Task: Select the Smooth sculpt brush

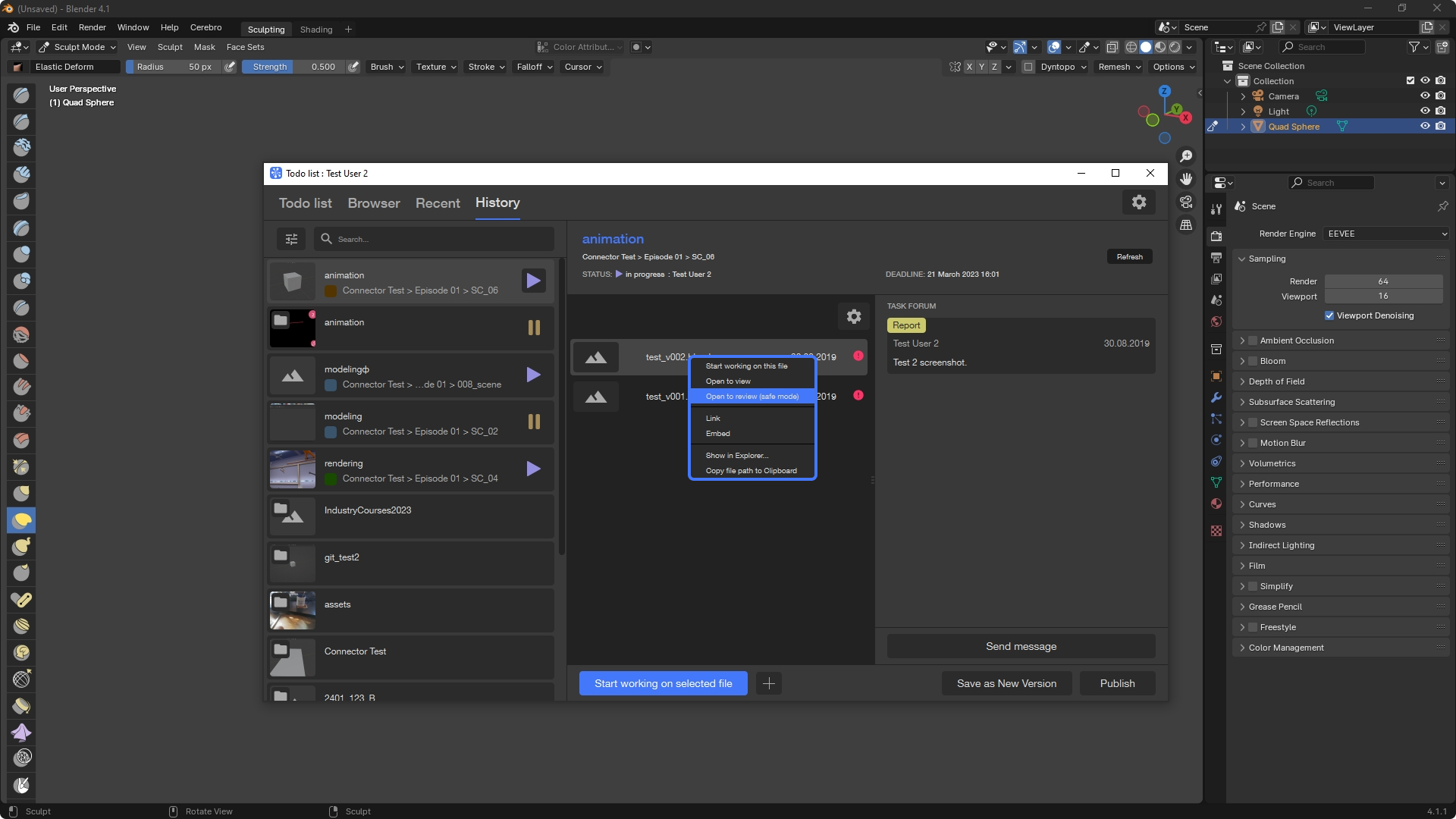Action: (21, 334)
